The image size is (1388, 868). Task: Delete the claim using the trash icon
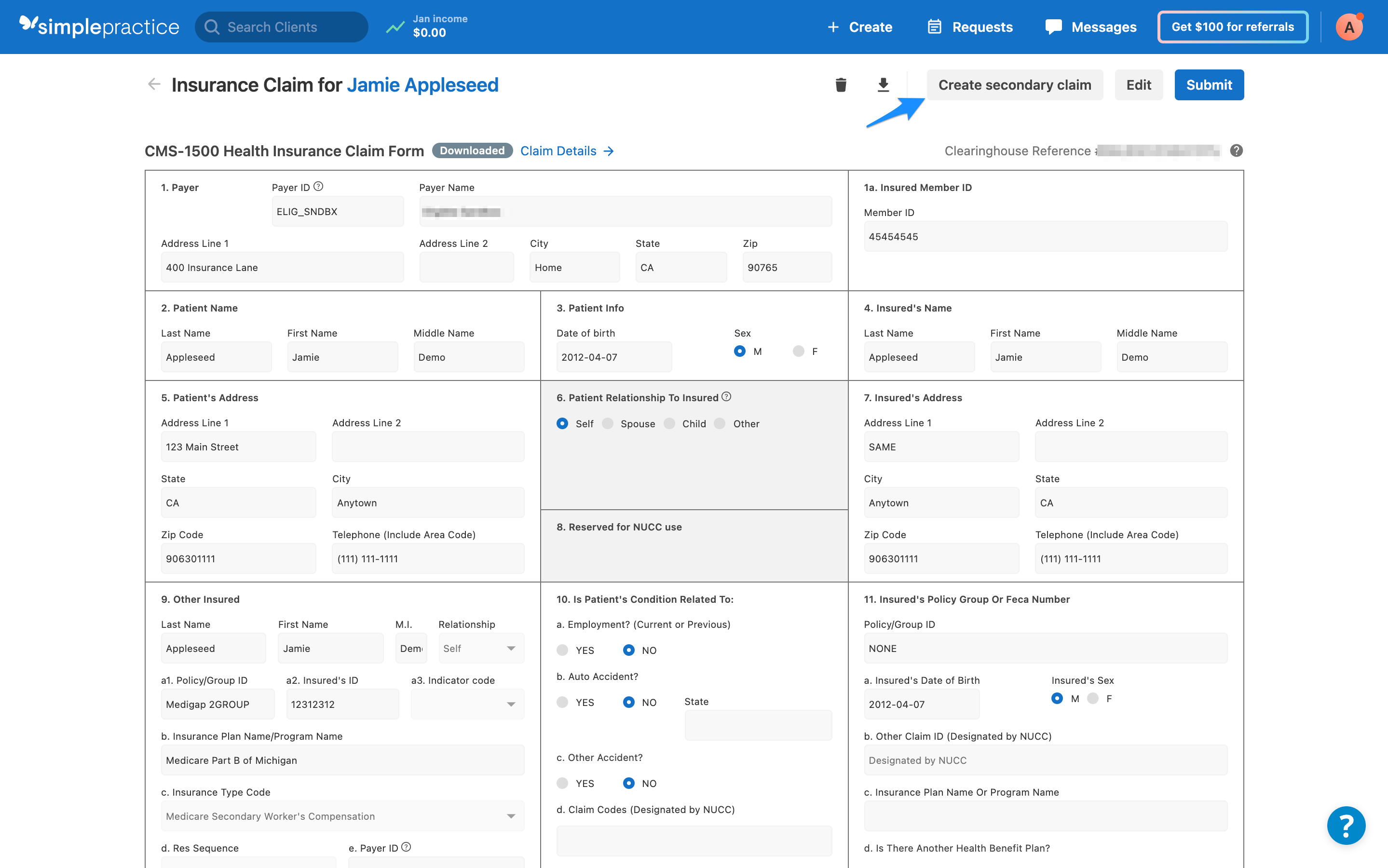(x=841, y=84)
